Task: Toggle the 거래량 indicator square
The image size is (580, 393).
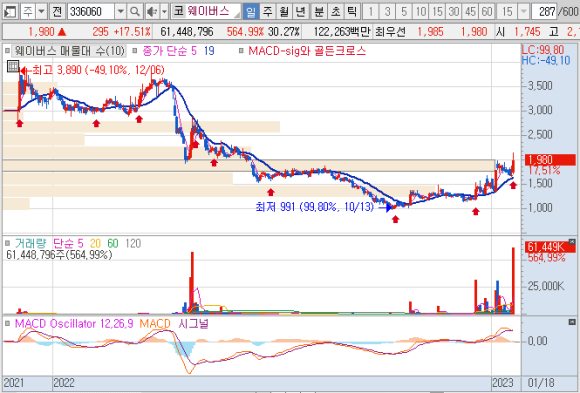Action: click(x=7, y=243)
